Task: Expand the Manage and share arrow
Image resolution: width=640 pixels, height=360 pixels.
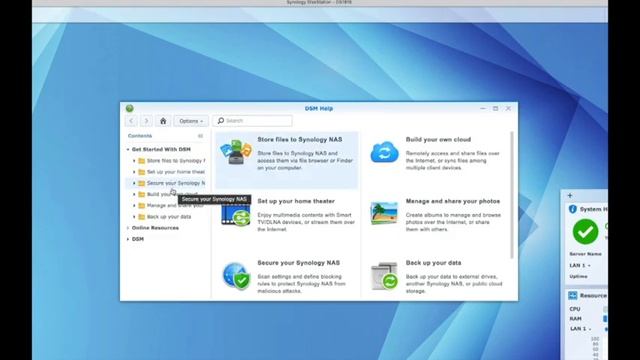Action: pyautogui.click(x=134, y=205)
